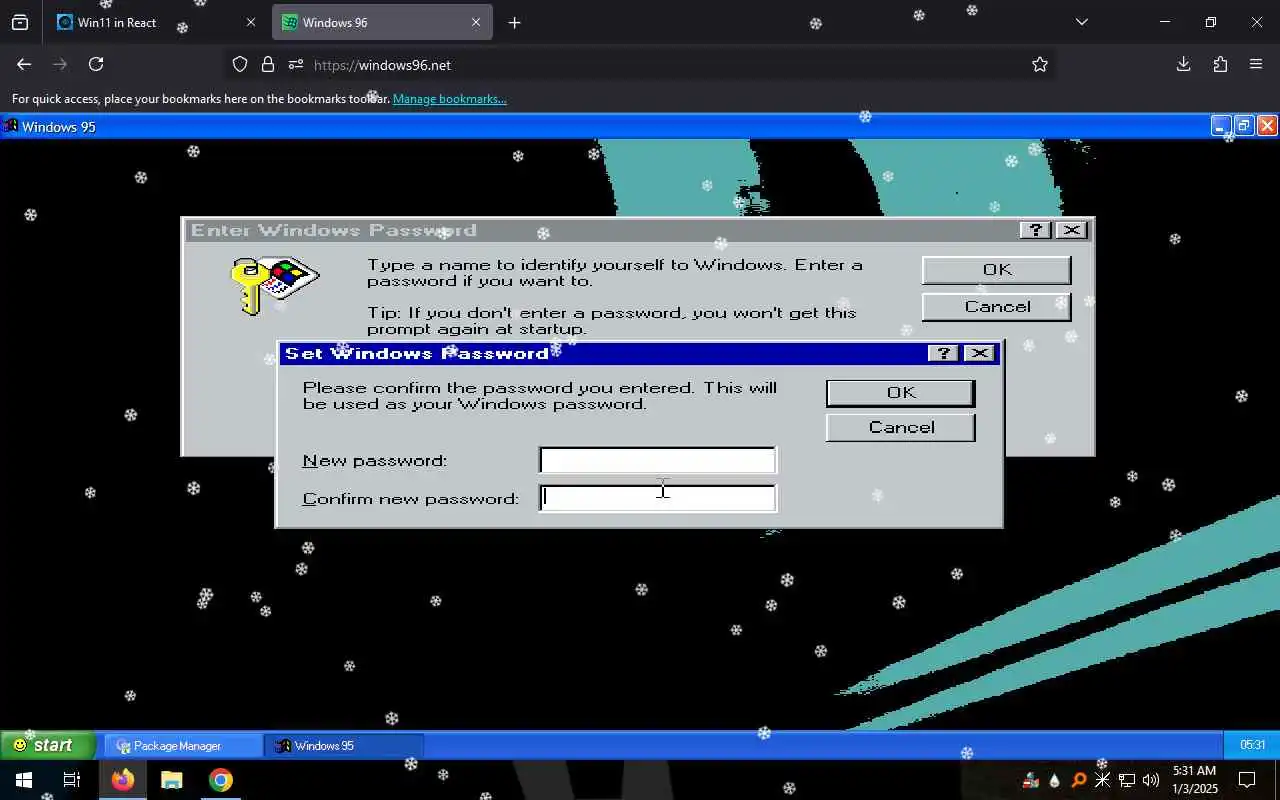1280x800 pixels.
Task: Click Manage bookmarks link
Action: [x=450, y=99]
